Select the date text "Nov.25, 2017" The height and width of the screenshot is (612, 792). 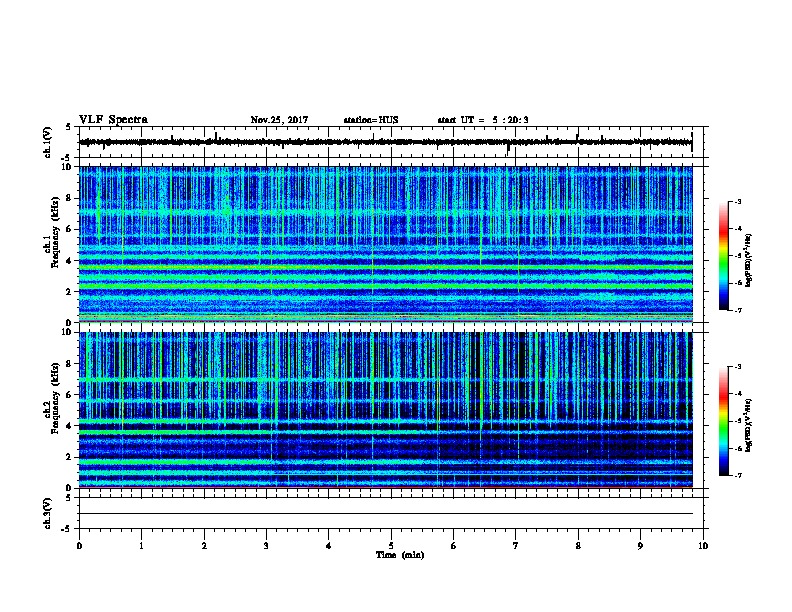tap(279, 120)
